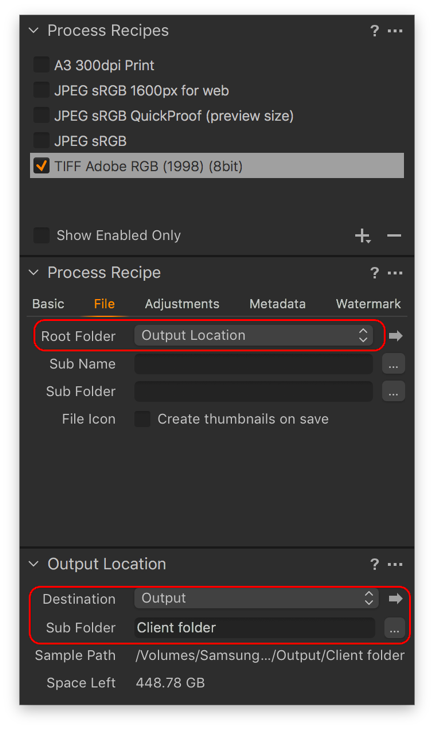Enable the A3 300dpi Print recipe
The width and height of the screenshot is (434, 729).
pyautogui.click(x=41, y=65)
